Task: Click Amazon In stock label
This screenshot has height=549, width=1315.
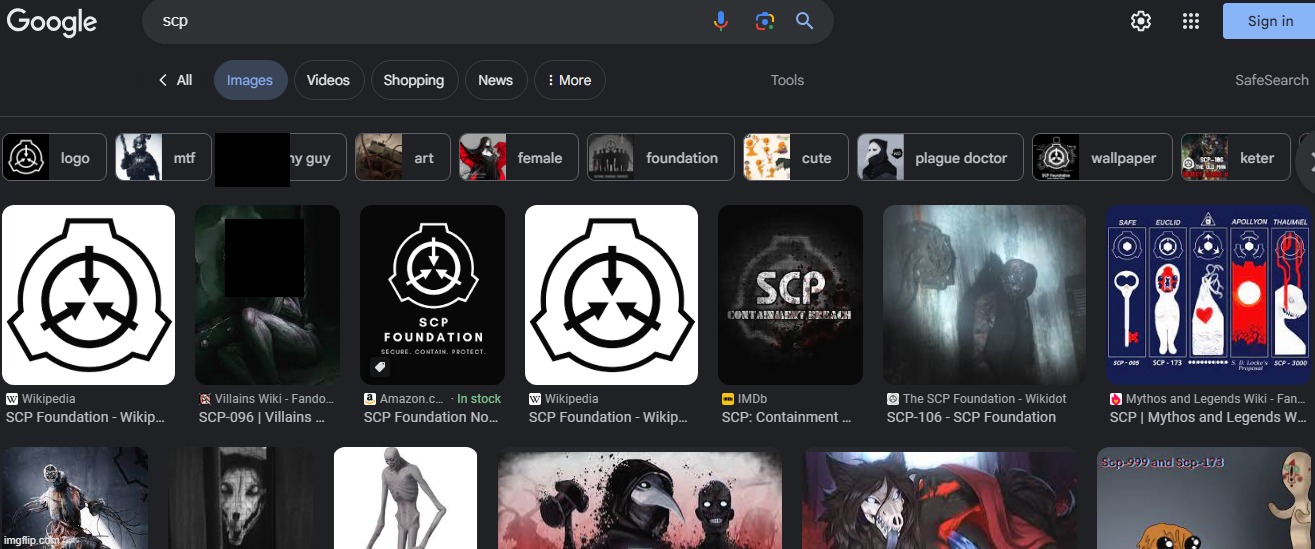Action: point(479,398)
